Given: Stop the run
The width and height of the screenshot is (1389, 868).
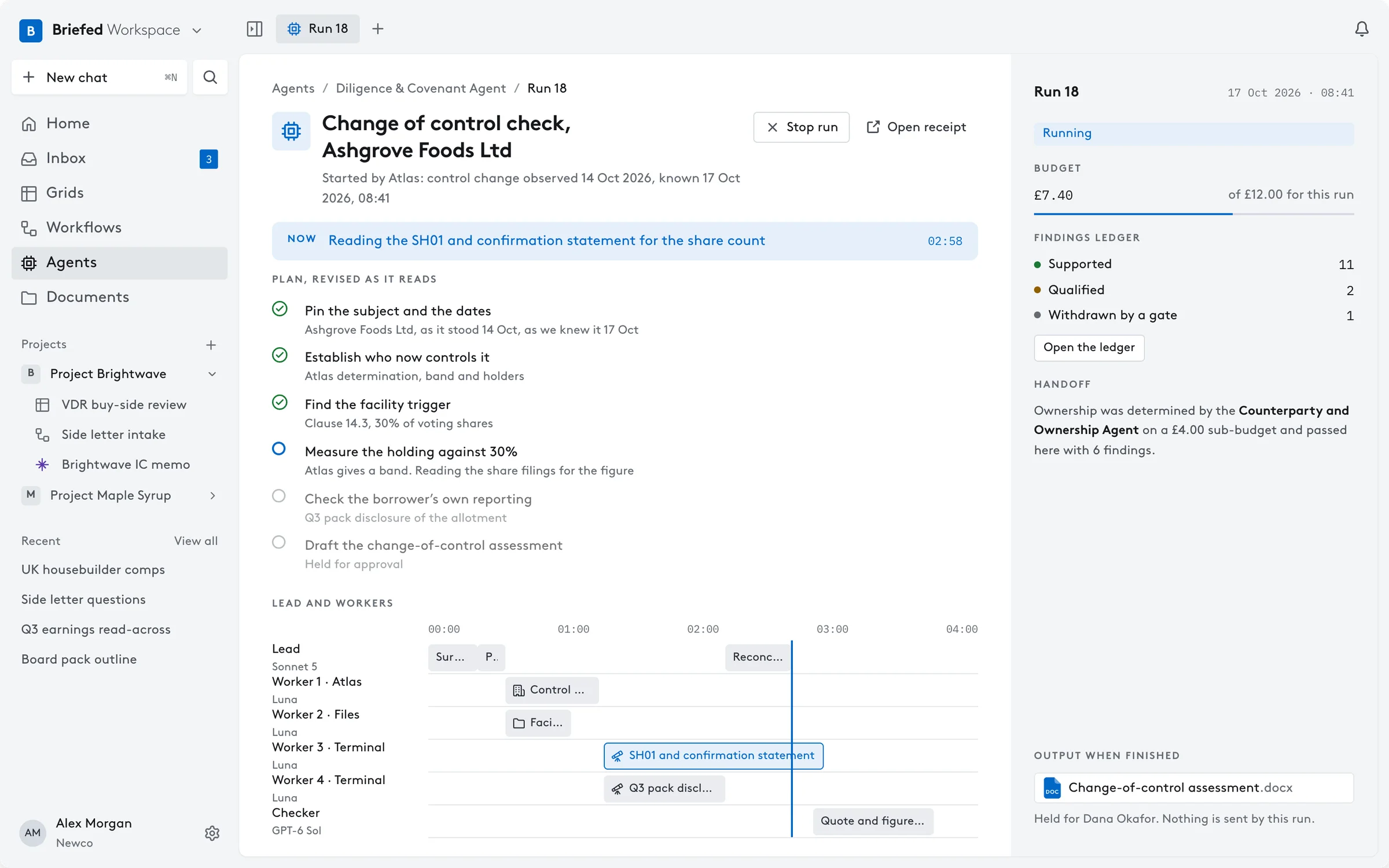Looking at the screenshot, I should pyautogui.click(x=801, y=127).
